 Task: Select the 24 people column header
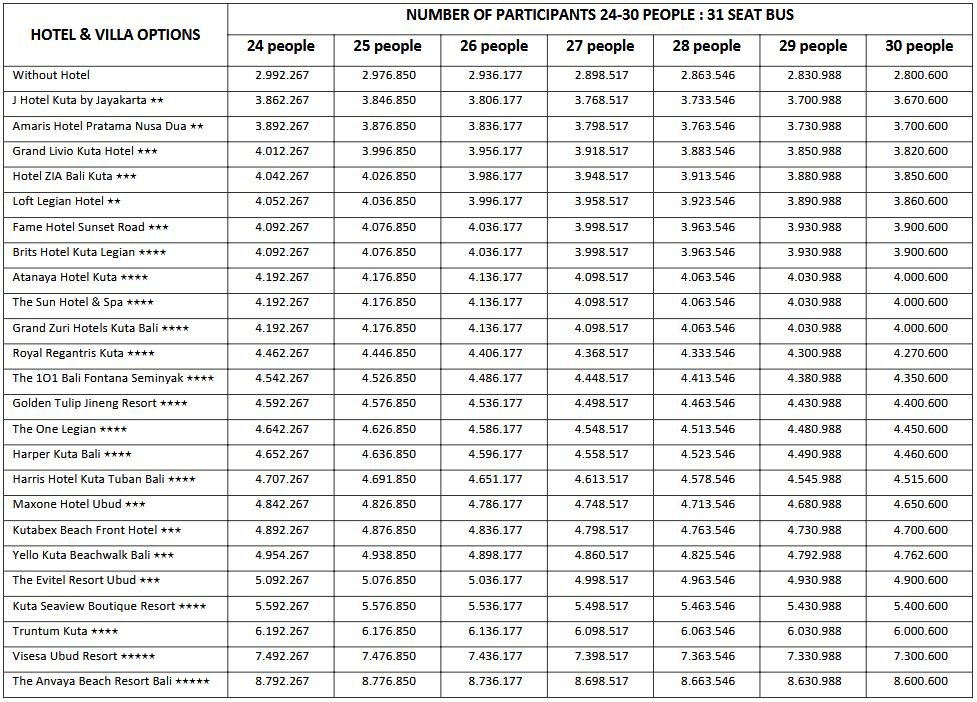tap(281, 46)
